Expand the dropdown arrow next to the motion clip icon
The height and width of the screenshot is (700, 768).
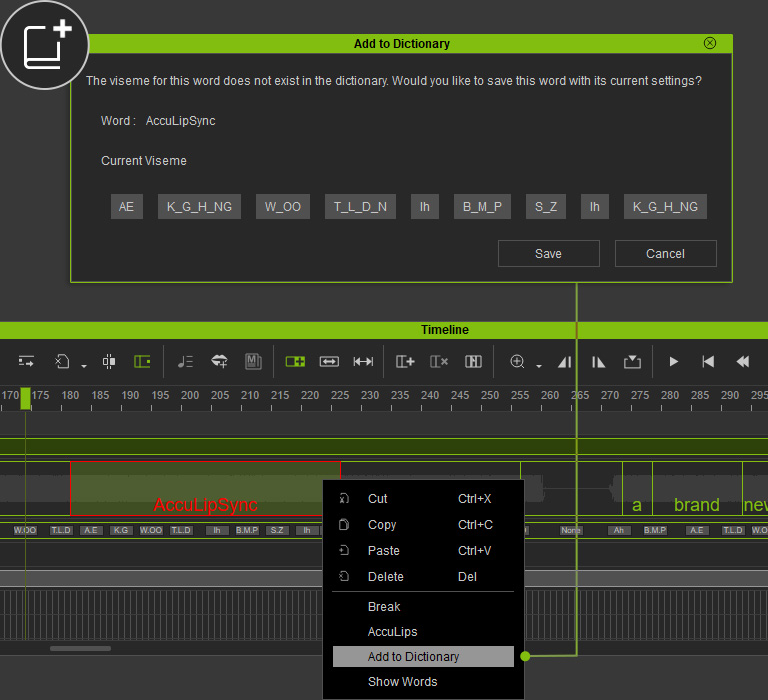(x=83, y=365)
